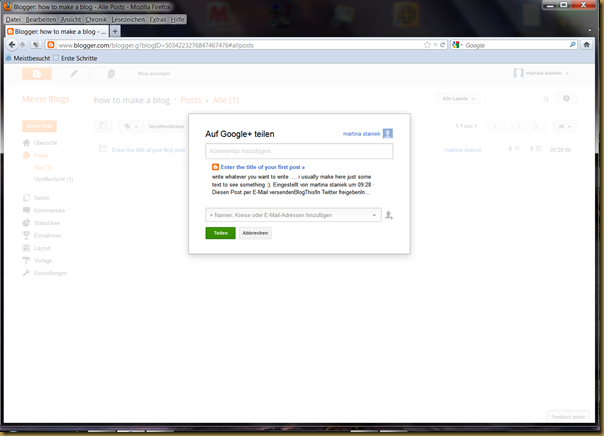The image size is (604, 436).
Task: Open the Datei menu
Action: point(13,19)
